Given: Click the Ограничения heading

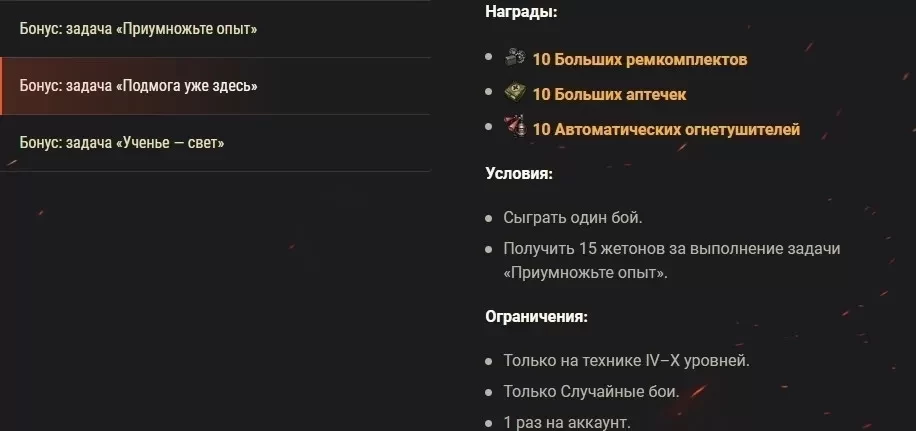Looking at the screenshot, I should 536,317.
